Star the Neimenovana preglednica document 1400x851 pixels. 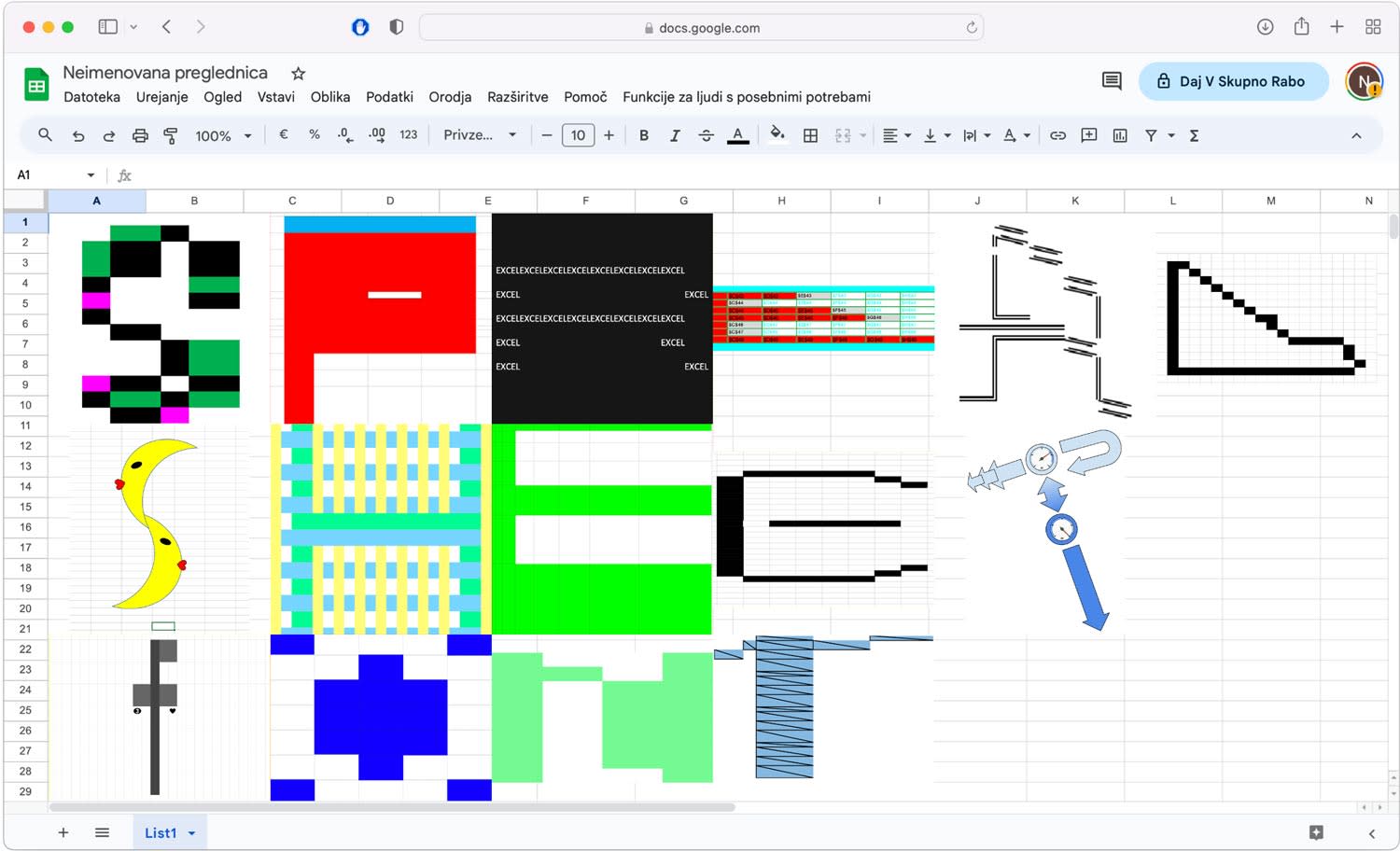point(298,73)
